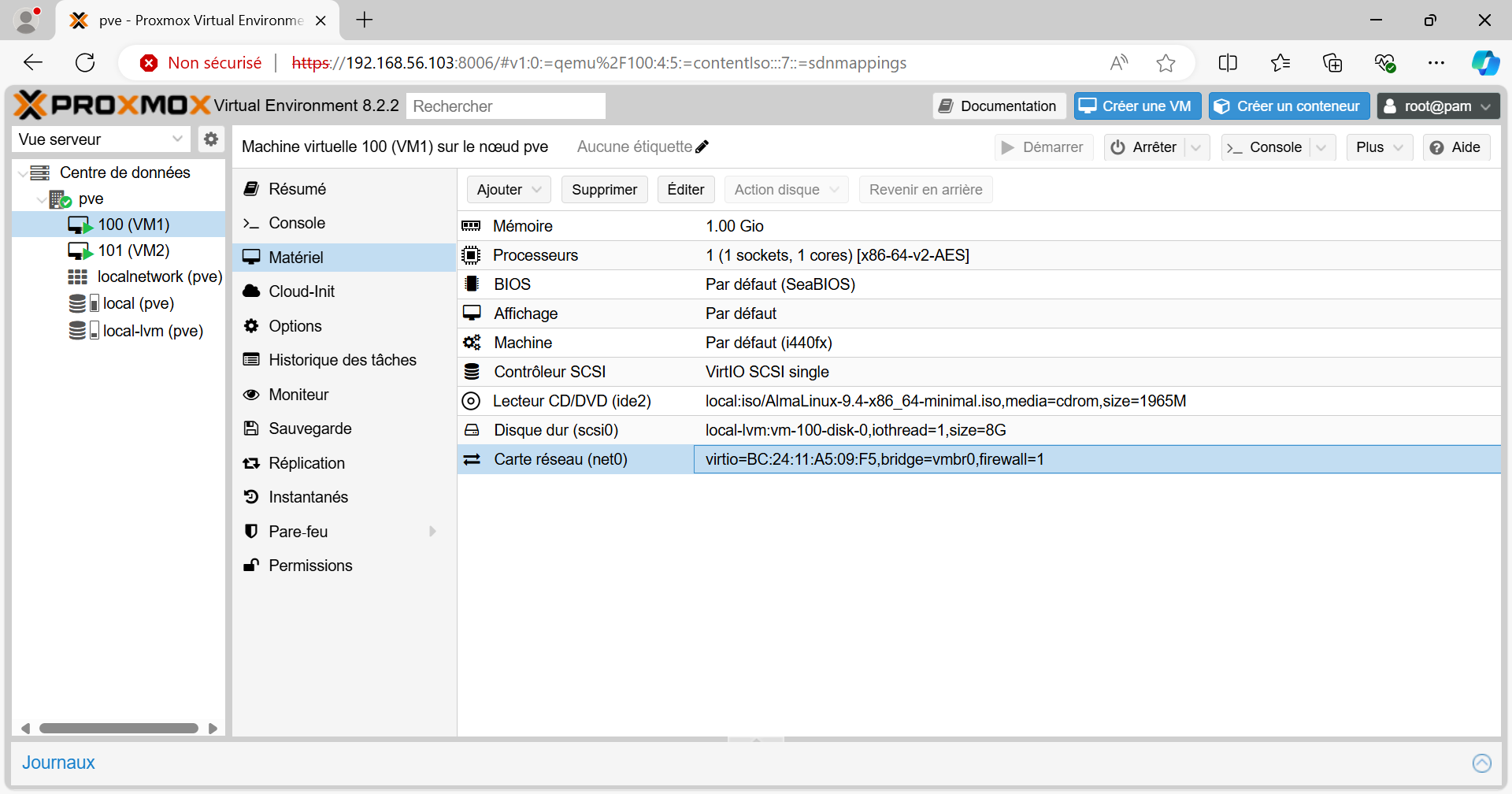
Task: Open browser essentials heart icon
Action: 1385,63
